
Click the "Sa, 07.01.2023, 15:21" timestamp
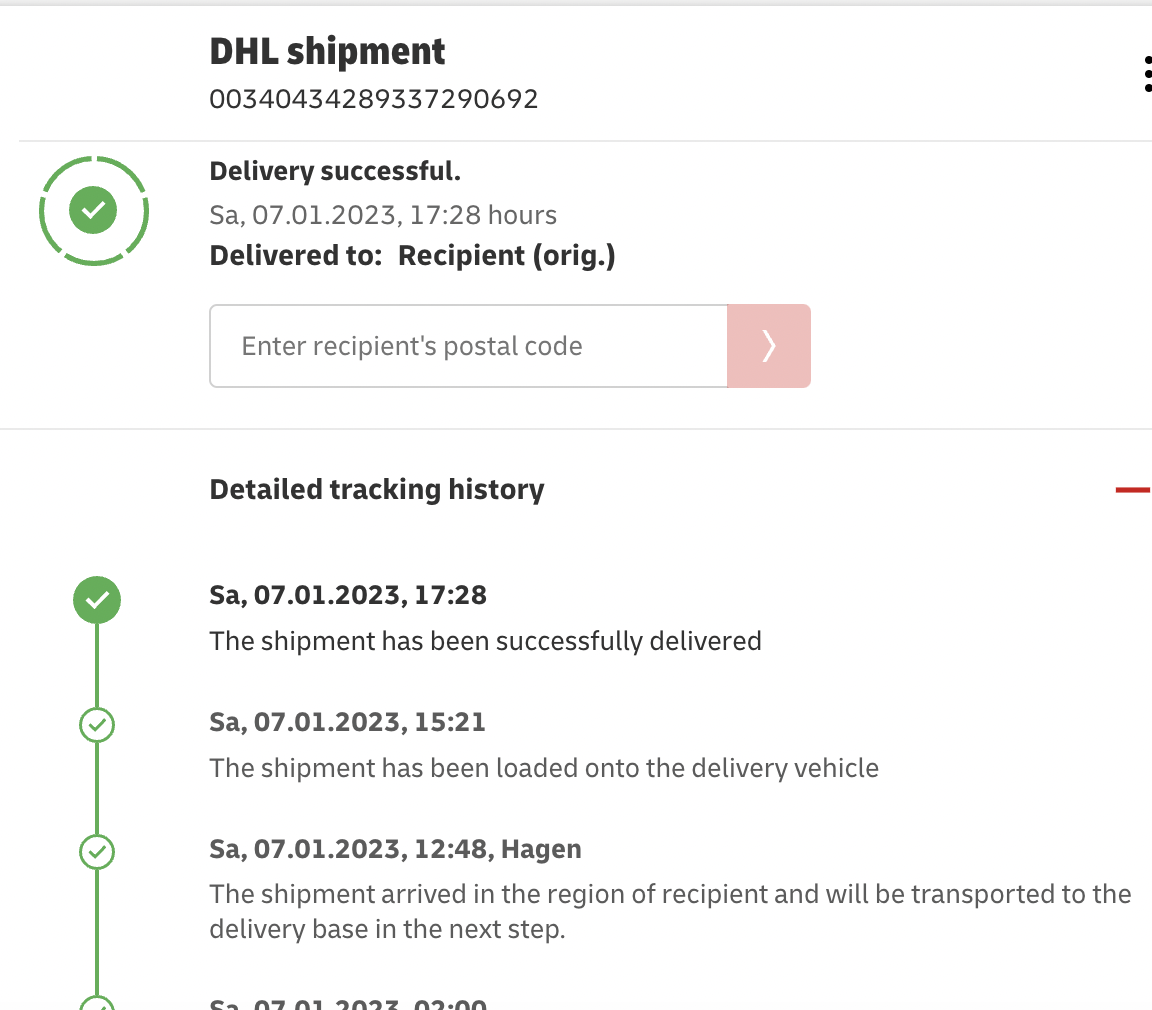point(347,722)
